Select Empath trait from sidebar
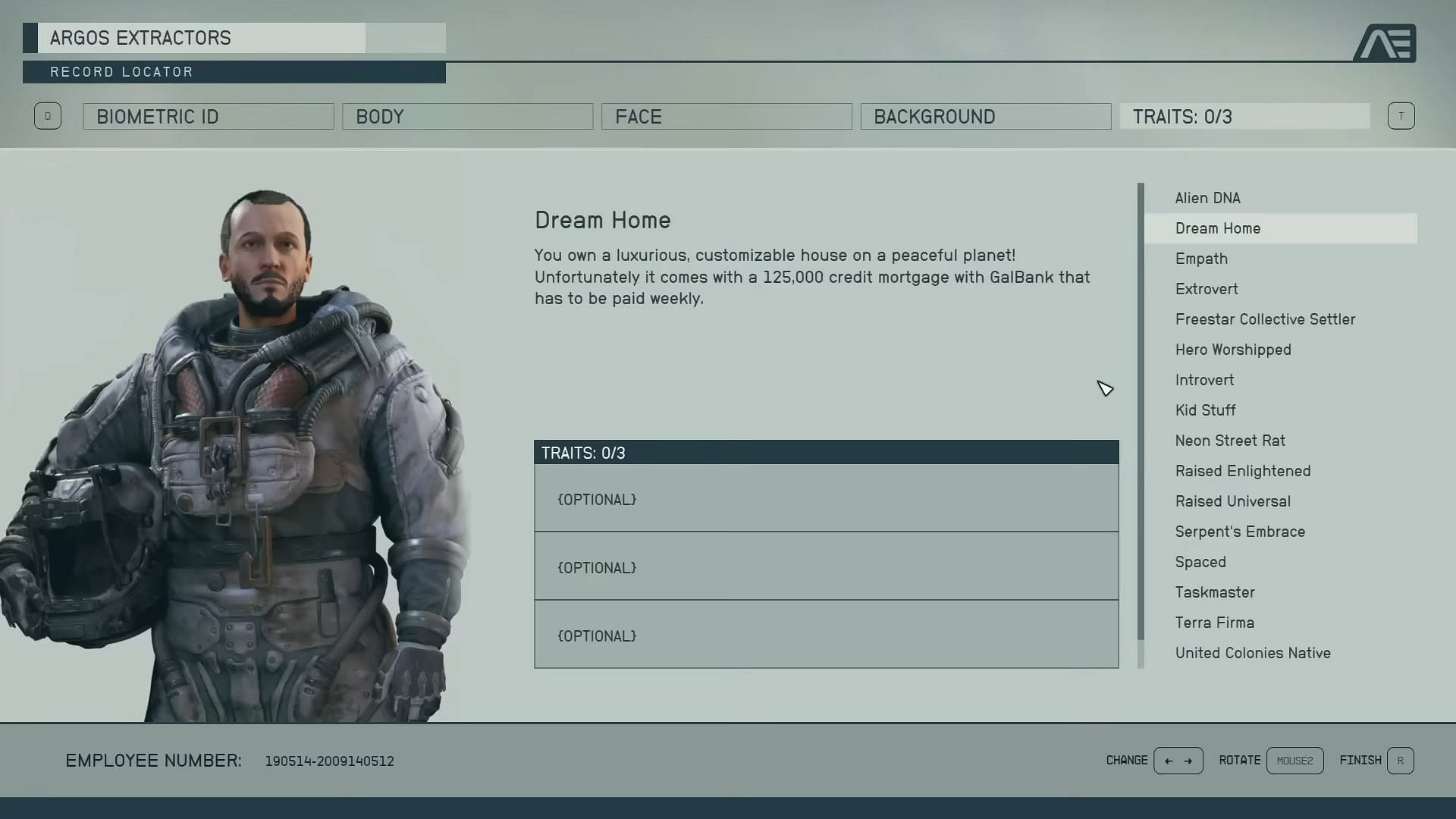 point(1201,258)
